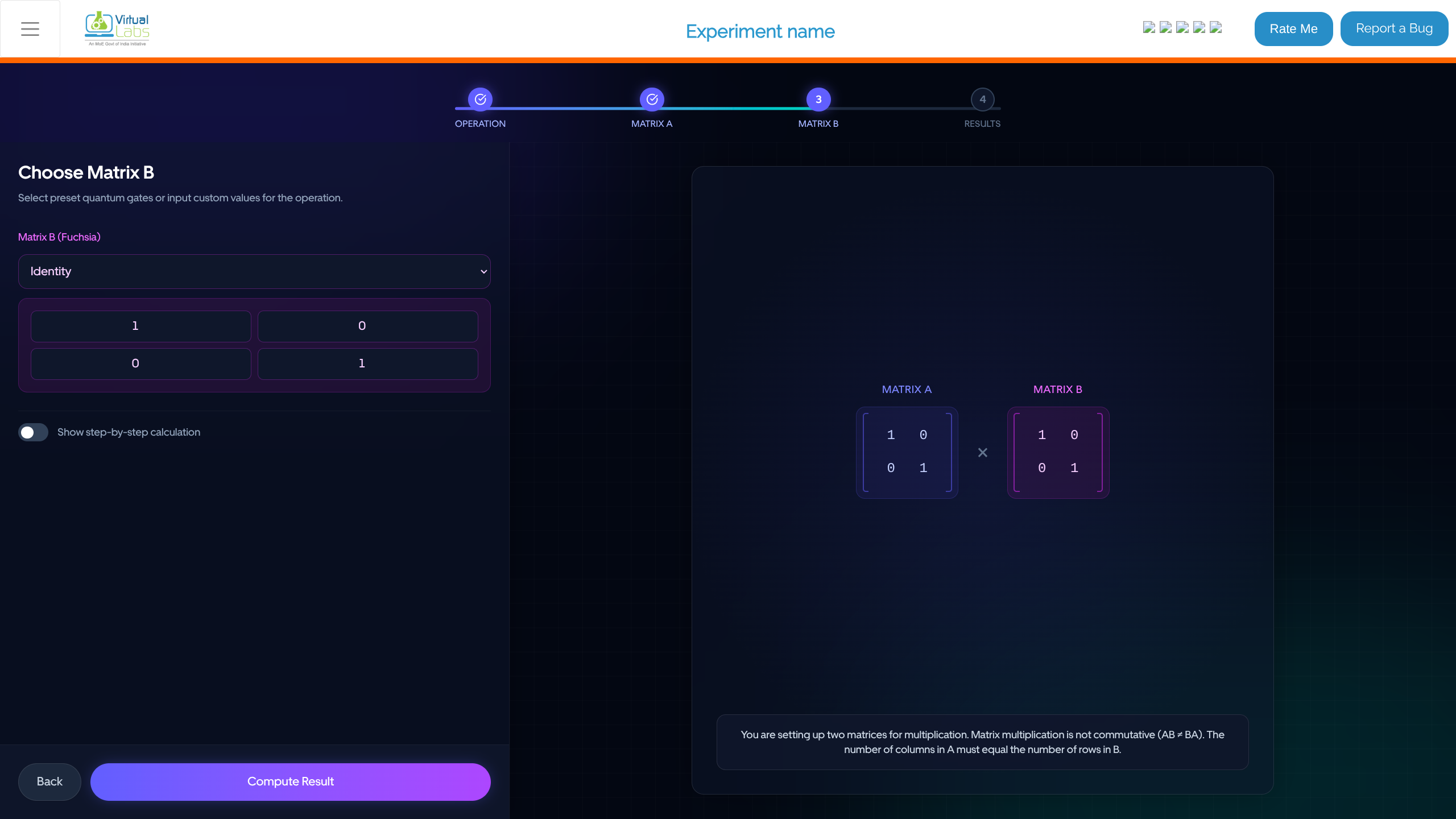Open the Identity preset dropdown
1456x819 pixels.
(x=254, y=271)
